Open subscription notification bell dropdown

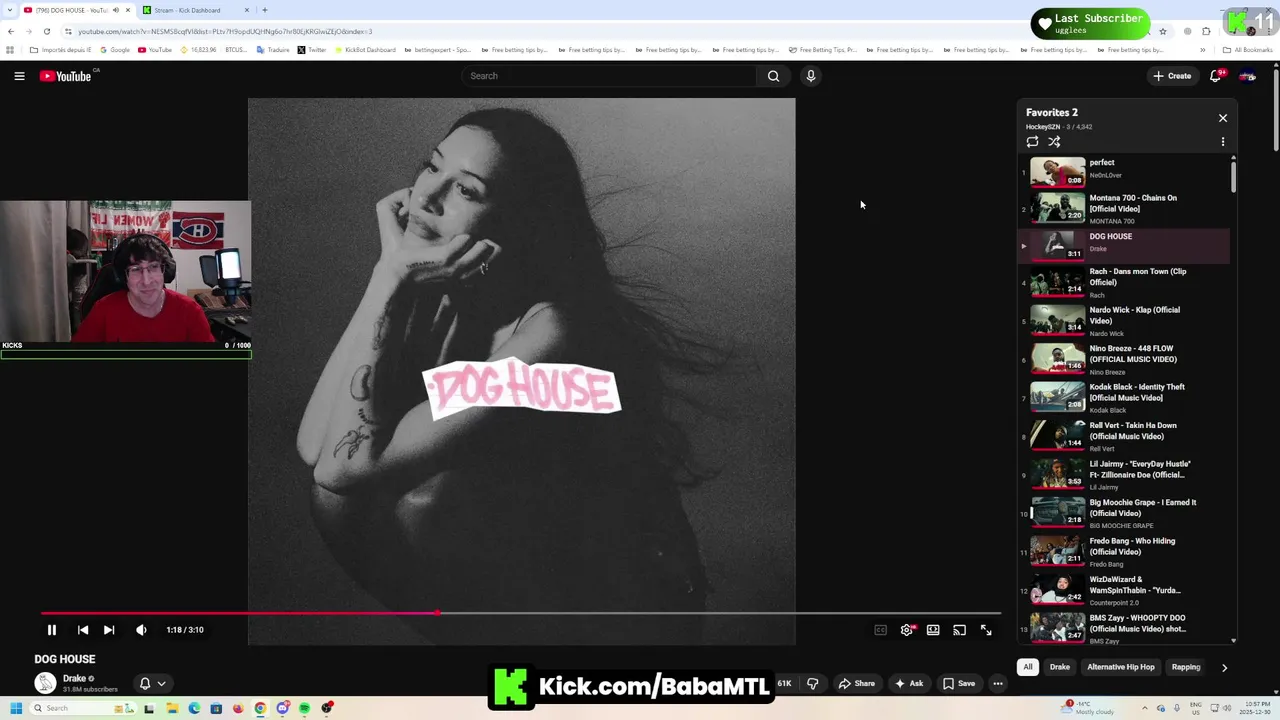152,684
